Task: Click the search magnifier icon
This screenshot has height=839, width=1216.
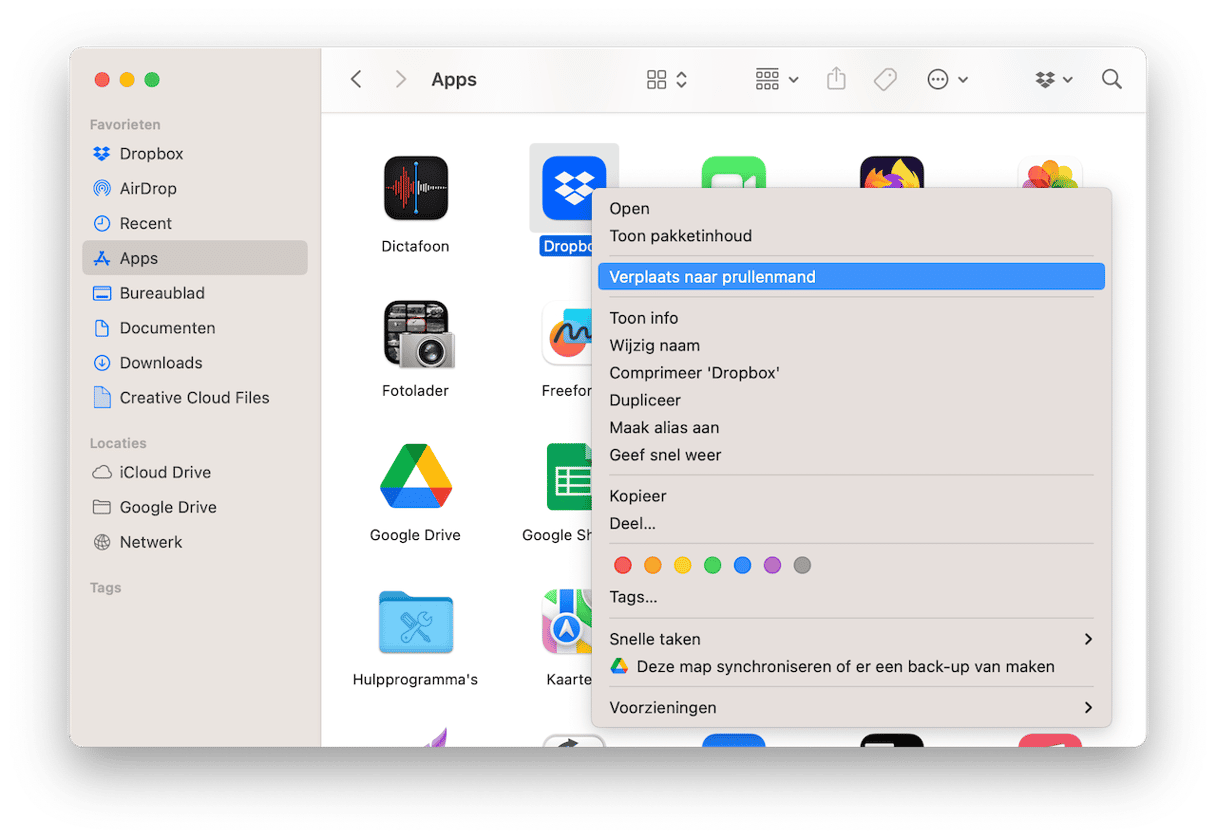Action: 1111,79
